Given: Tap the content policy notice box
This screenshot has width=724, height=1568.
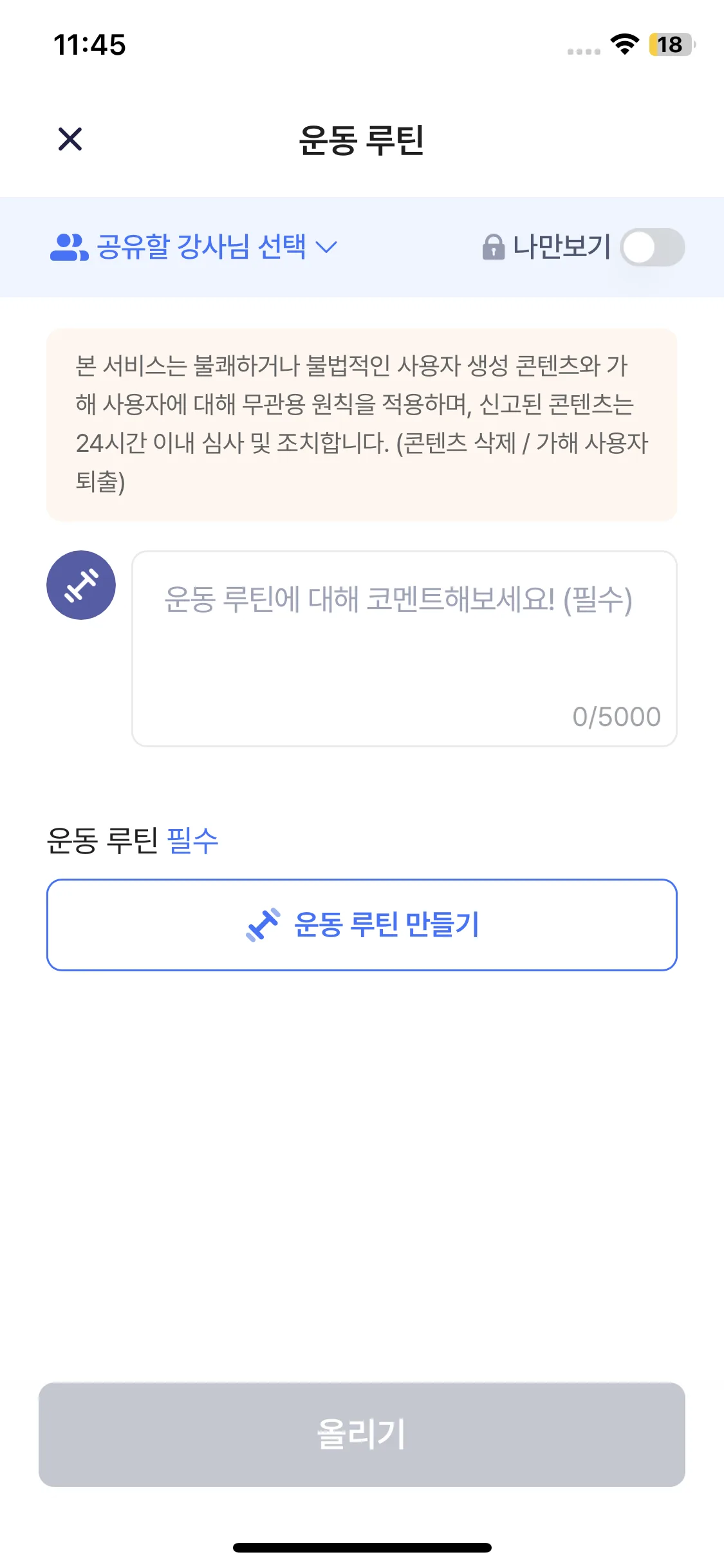Looking at the screenshot, I should [x=362, y=424].
